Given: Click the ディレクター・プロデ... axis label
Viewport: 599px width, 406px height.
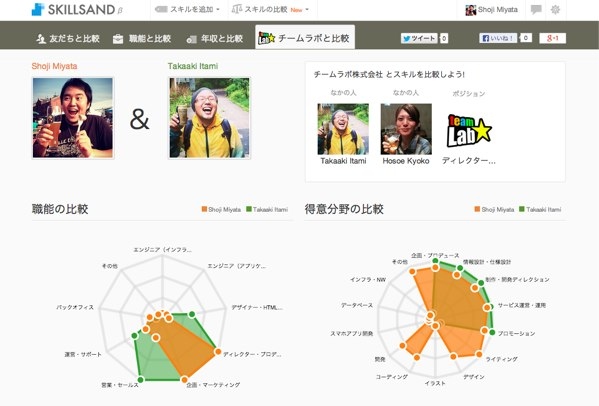Looking at the screenshot, I should pyautogui.click(x=252, y=354).
